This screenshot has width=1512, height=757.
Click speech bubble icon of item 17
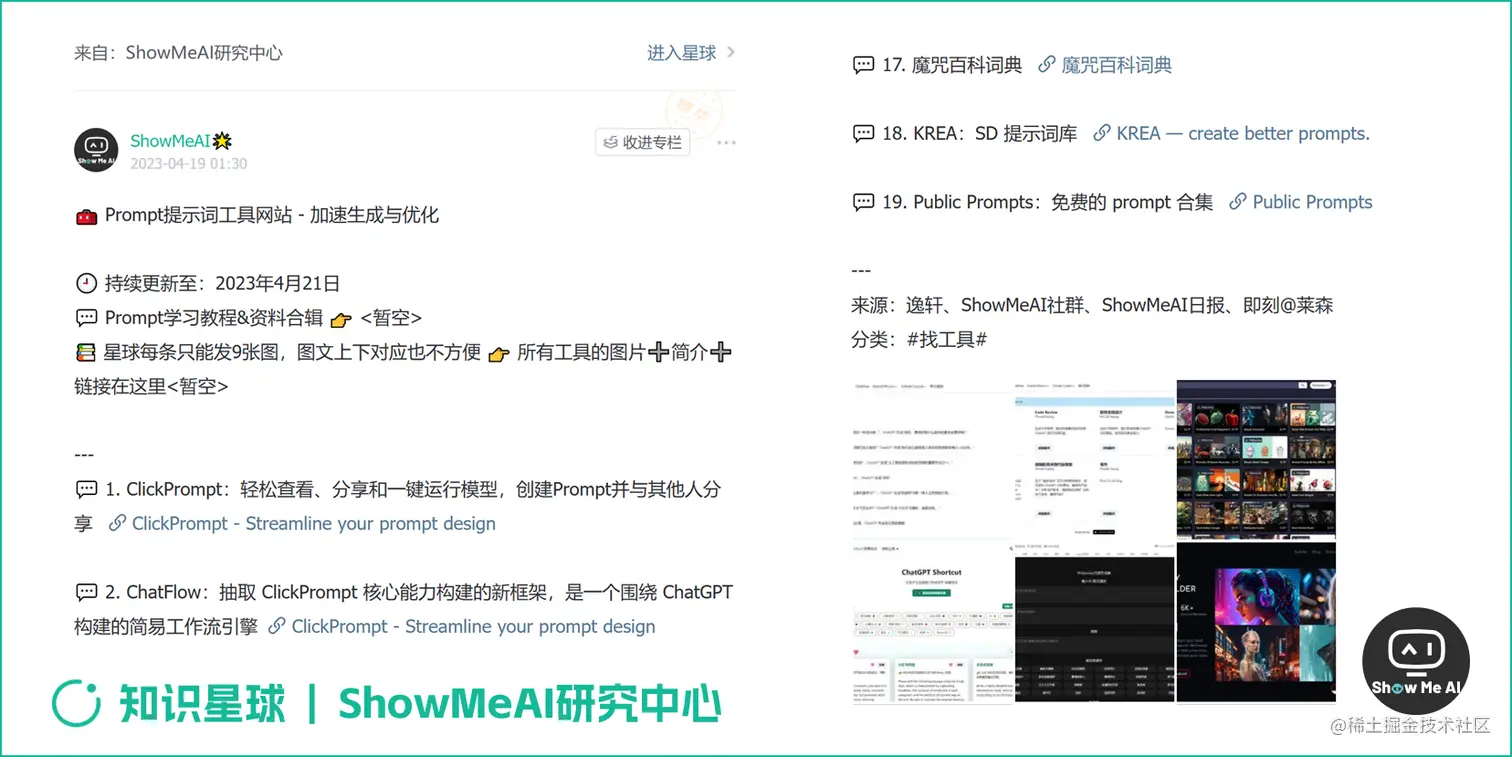(x=862, y=65)
